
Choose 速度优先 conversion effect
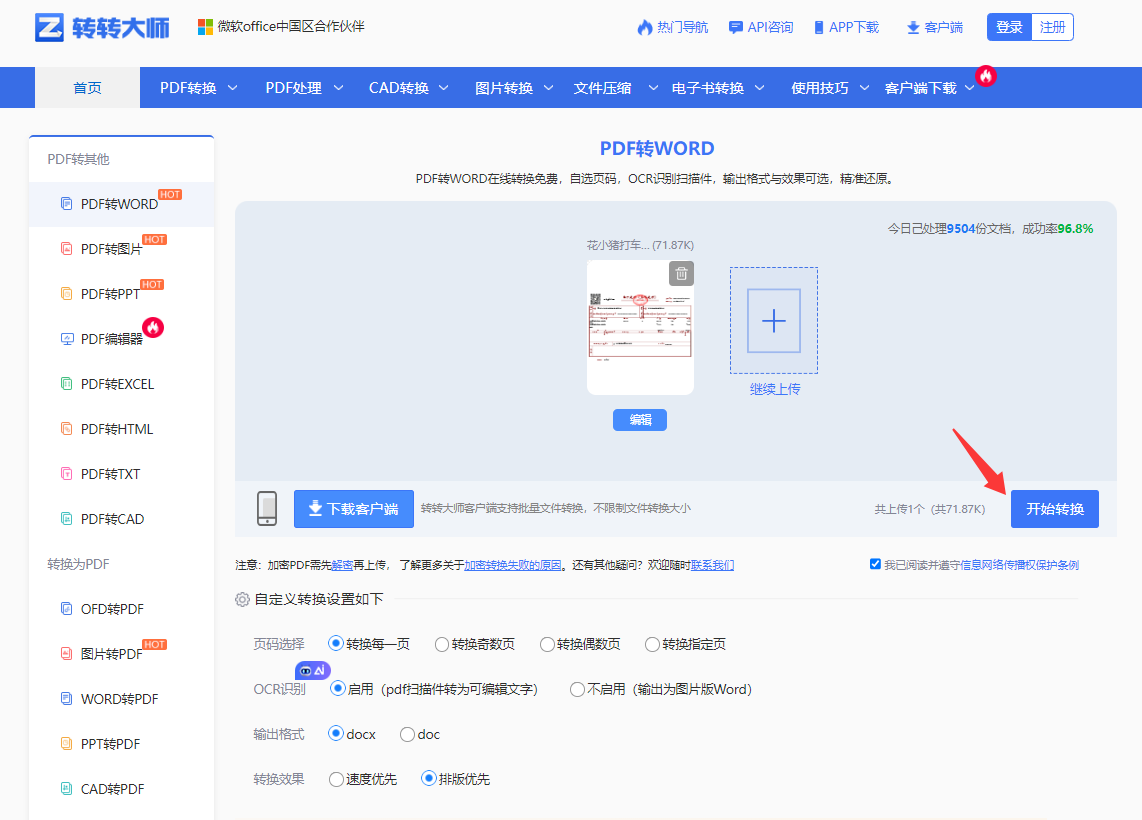[x=336, y=780]
